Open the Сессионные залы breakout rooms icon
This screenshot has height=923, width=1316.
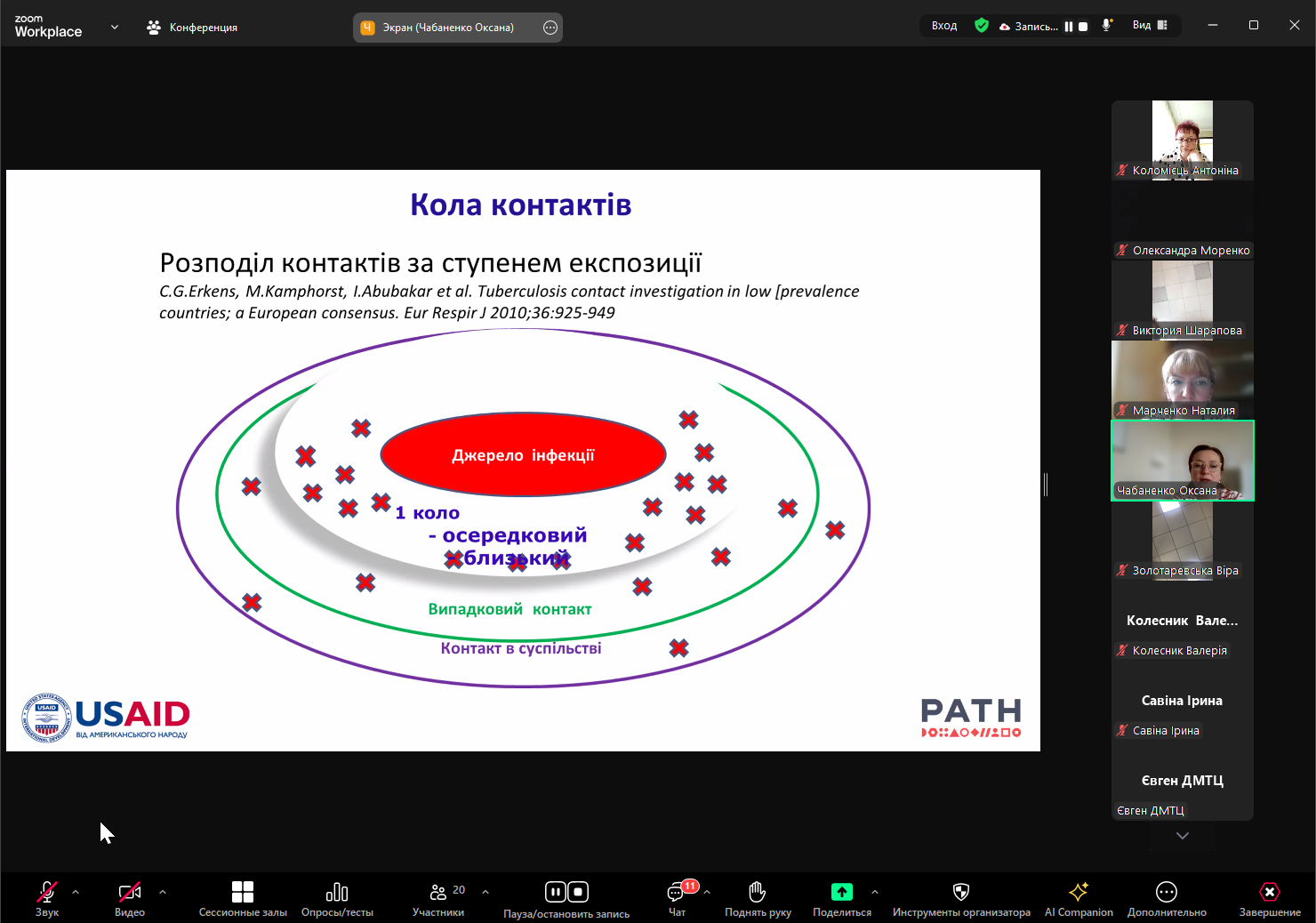[x=243, y=892]
